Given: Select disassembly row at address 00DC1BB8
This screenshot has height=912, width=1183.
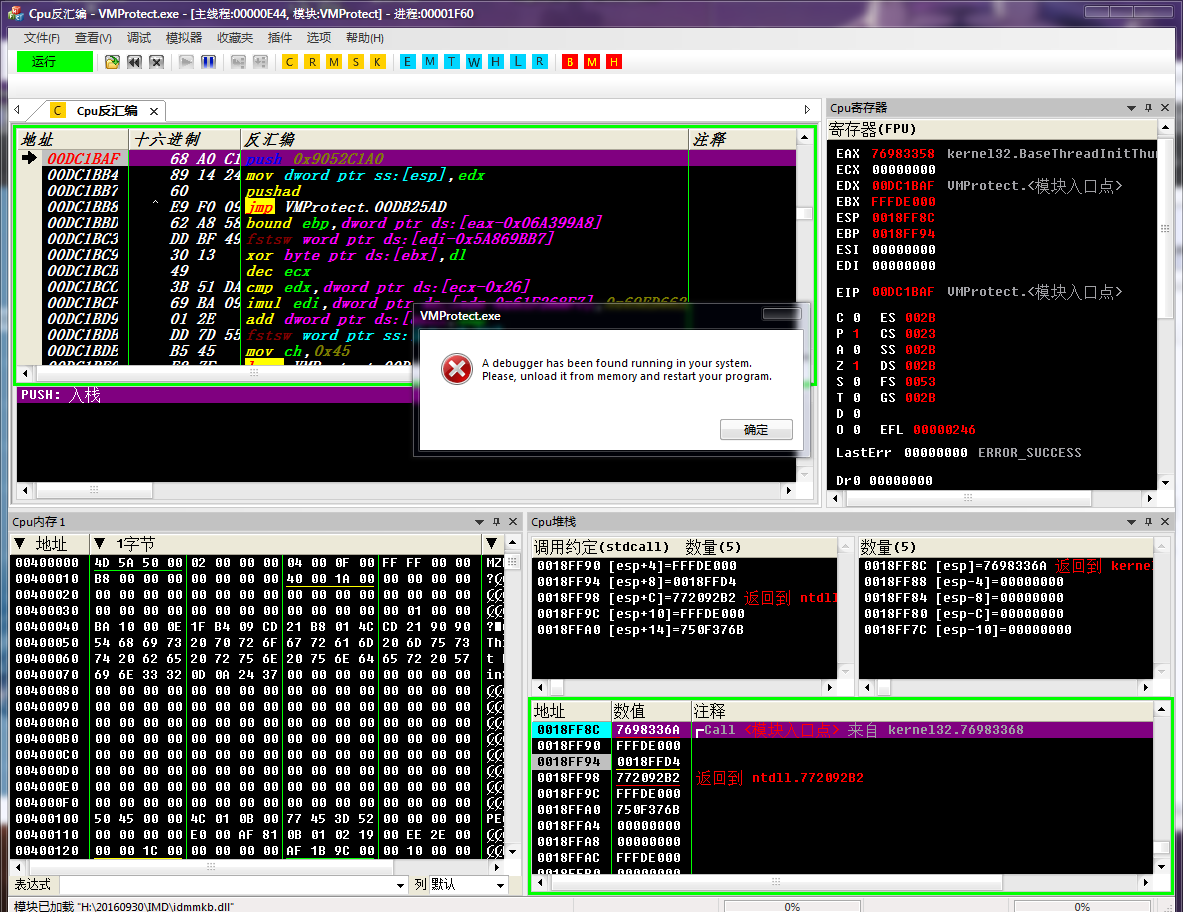Looking at the screenshot, I should (x=407, y=207).
